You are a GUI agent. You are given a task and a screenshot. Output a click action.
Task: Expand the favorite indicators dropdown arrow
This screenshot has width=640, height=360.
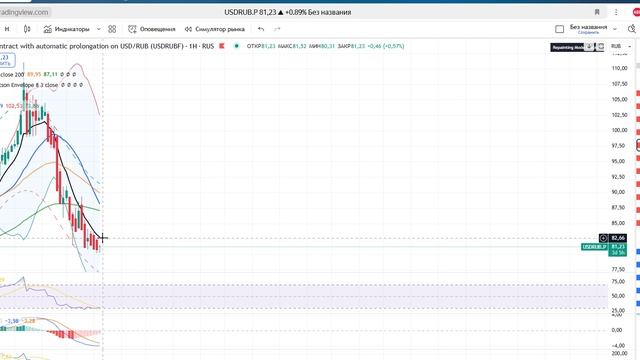coord(98,29)
